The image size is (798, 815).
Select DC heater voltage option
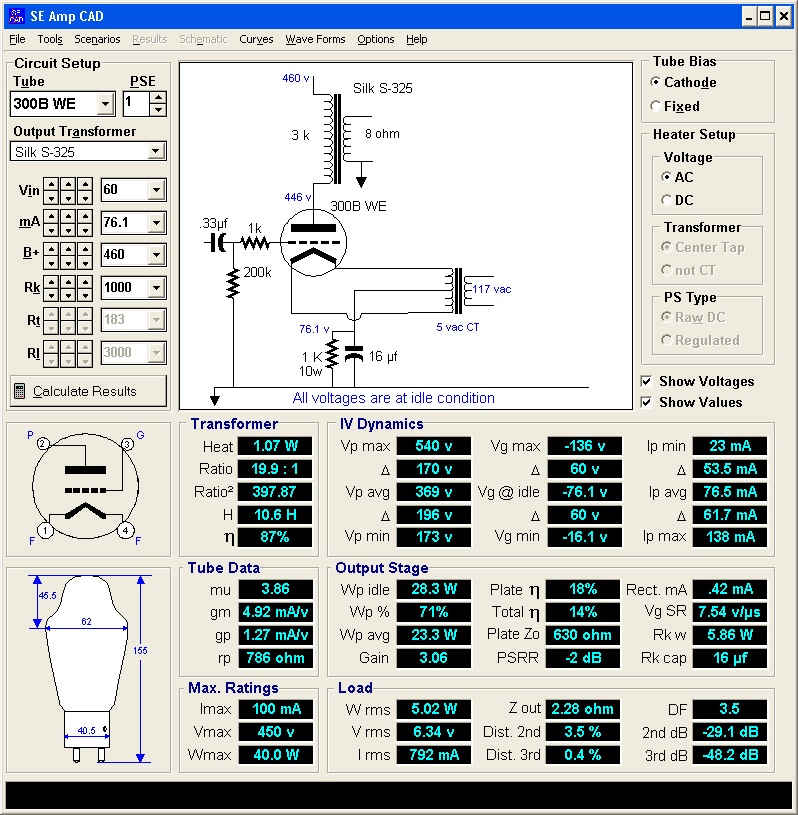pyautogui.click(x=667, y=200)
